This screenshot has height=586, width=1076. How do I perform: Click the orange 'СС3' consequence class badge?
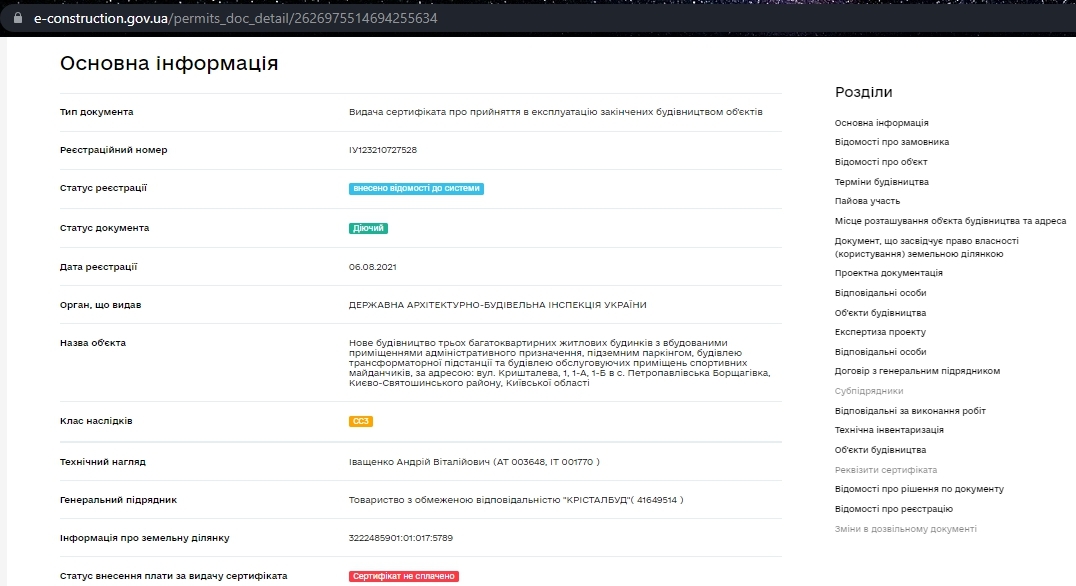[x=360, y=421]
